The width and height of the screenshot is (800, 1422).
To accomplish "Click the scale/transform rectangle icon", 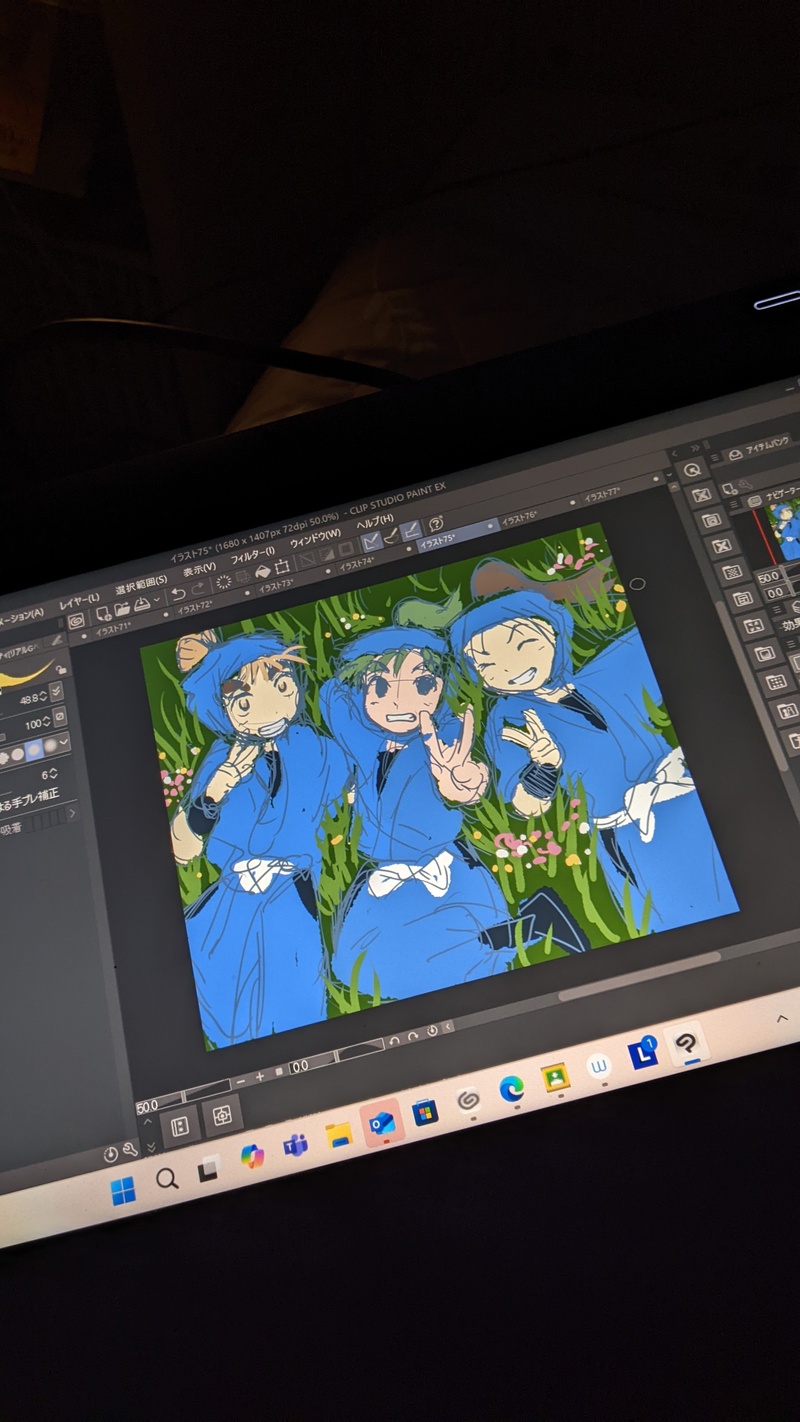I will 282,566.
